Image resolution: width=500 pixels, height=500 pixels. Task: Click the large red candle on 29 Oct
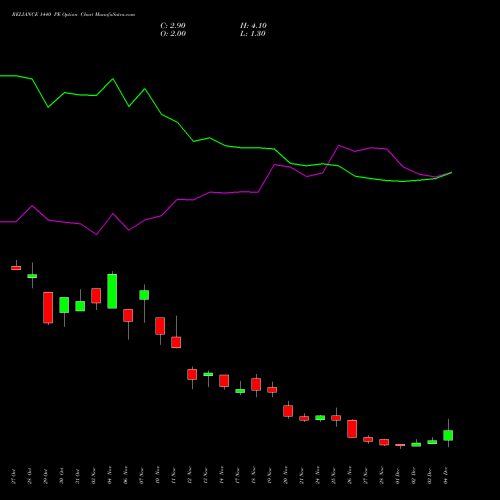pos(48,308)
